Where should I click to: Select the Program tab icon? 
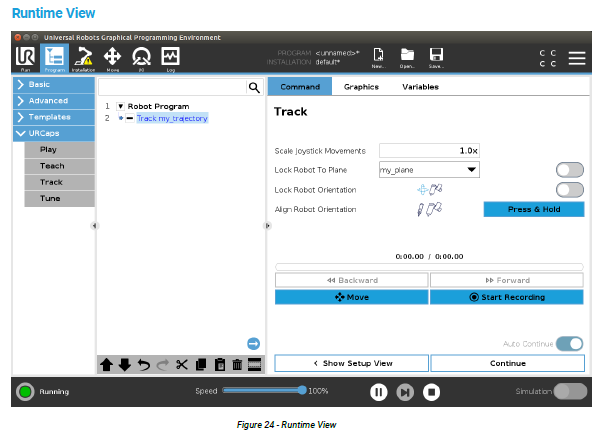pos(54,58)
